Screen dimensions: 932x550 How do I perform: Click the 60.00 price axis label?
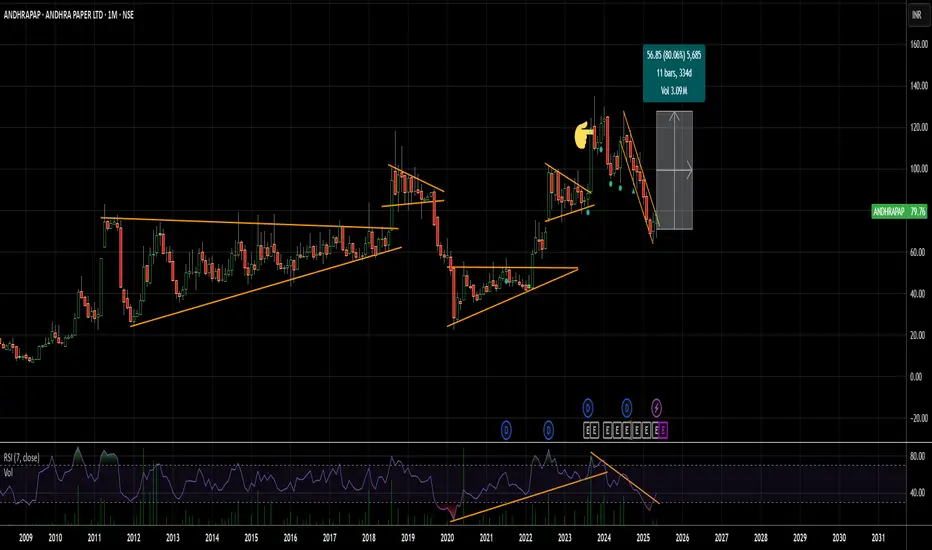coord(918,252)
